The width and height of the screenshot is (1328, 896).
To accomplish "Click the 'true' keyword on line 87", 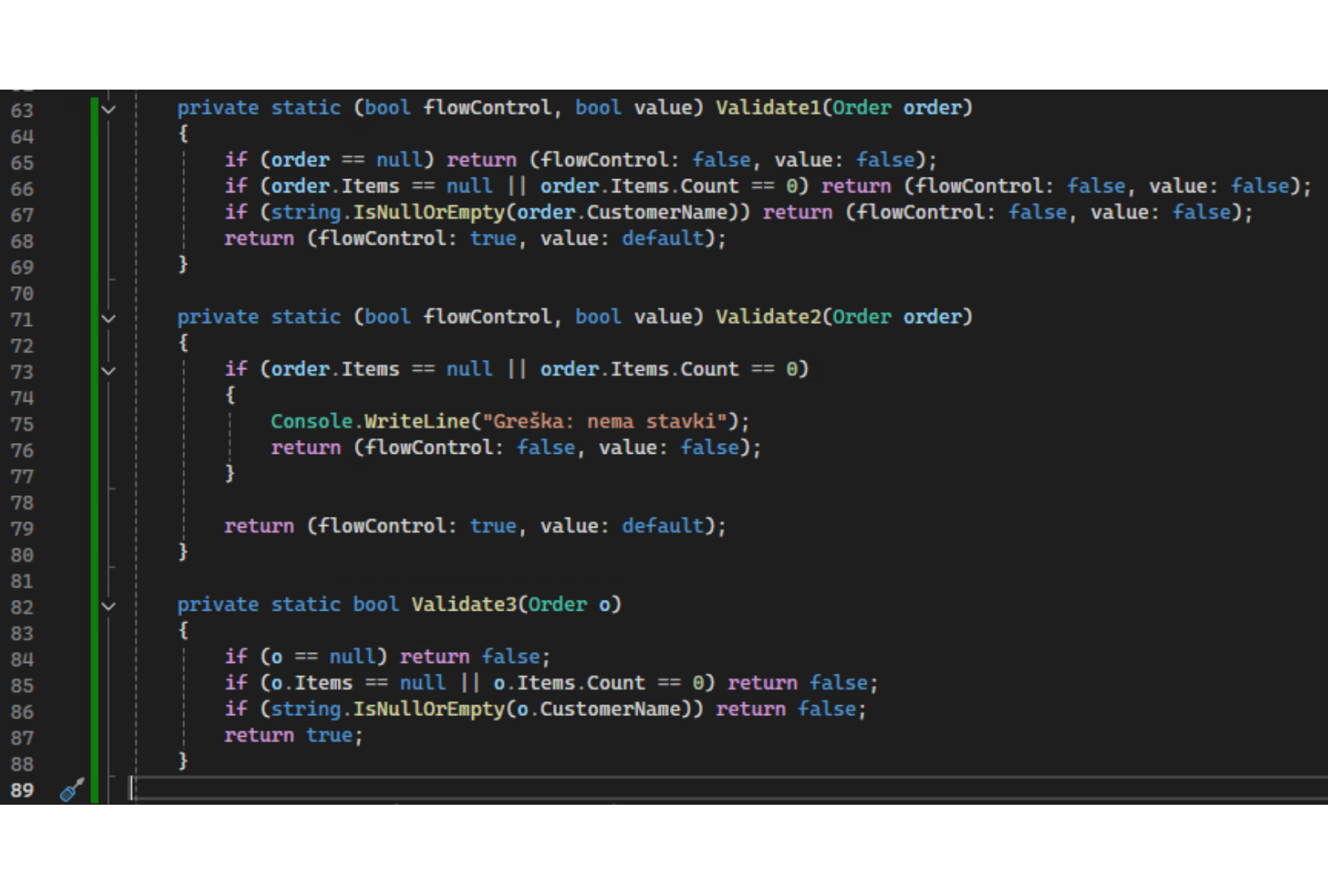I will [x=330, y=736].
